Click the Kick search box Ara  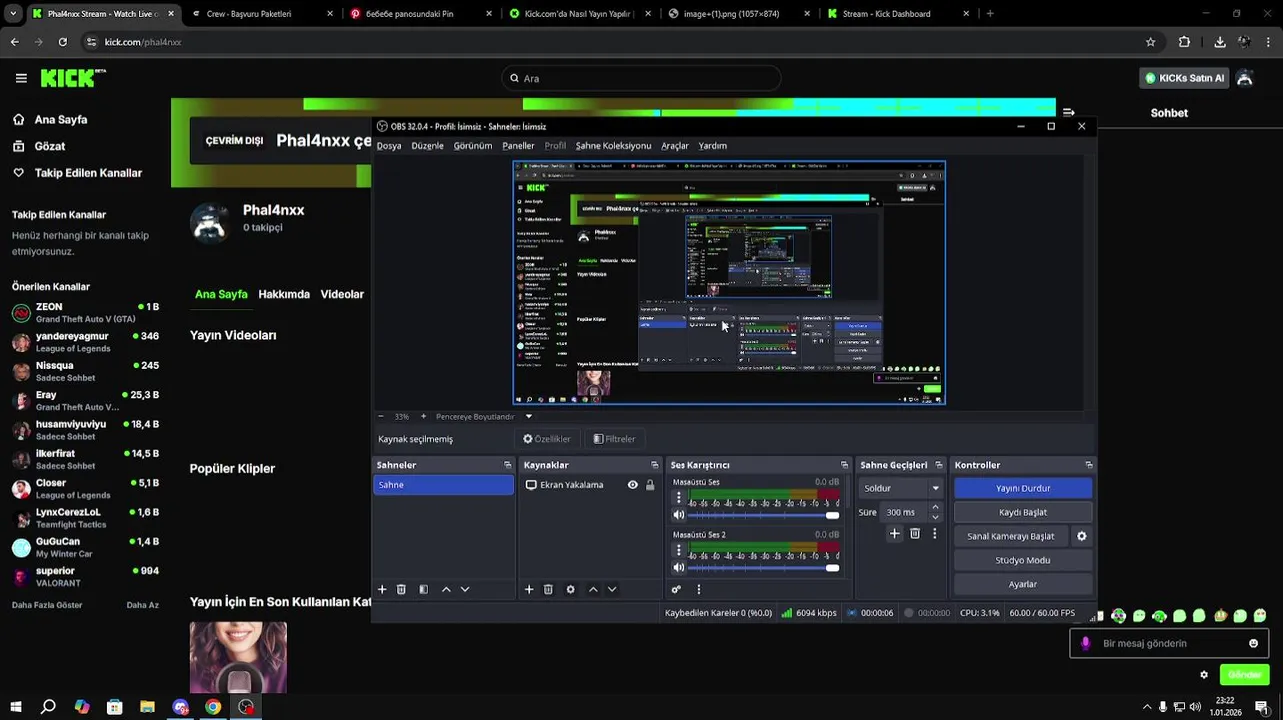tap(641, 78)
